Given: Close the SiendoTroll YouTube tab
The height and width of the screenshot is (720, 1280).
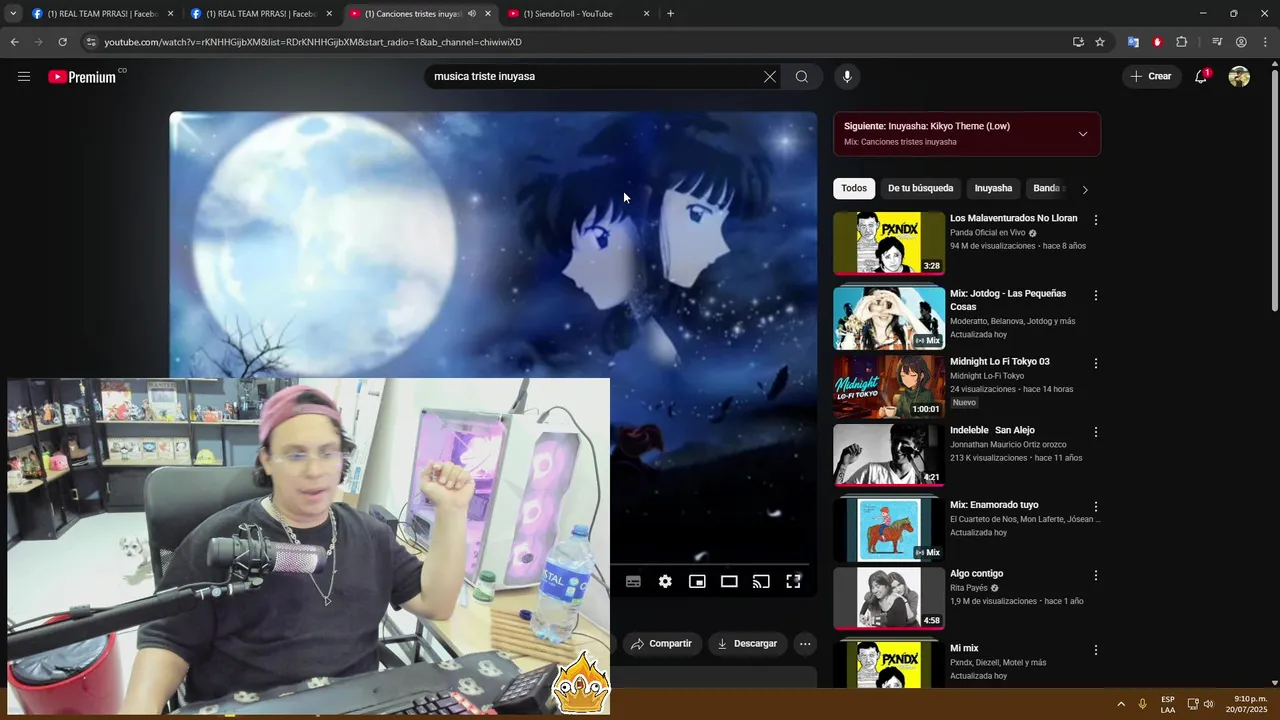Looking at the screenshot, I should point(646,14).
